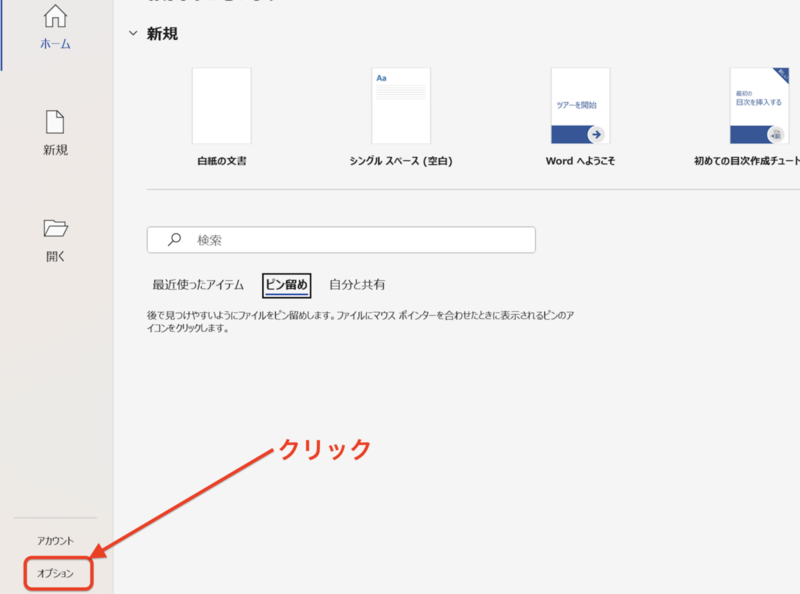Click the 新規 section heading text
Viewport: 800px width, 594px height.
pyautogui.click(x=162, y=34)
